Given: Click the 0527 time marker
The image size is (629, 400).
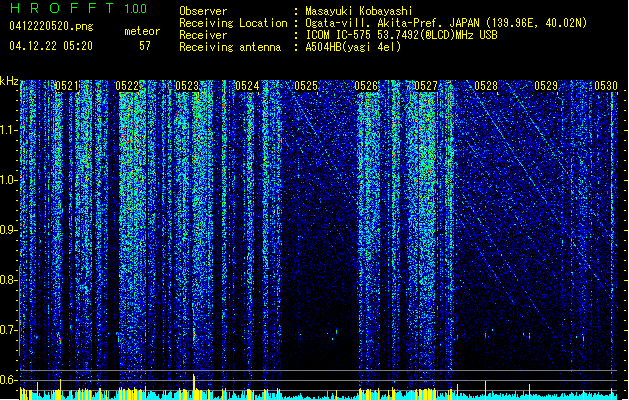Looking at the screenshot, I should [426, 86].
